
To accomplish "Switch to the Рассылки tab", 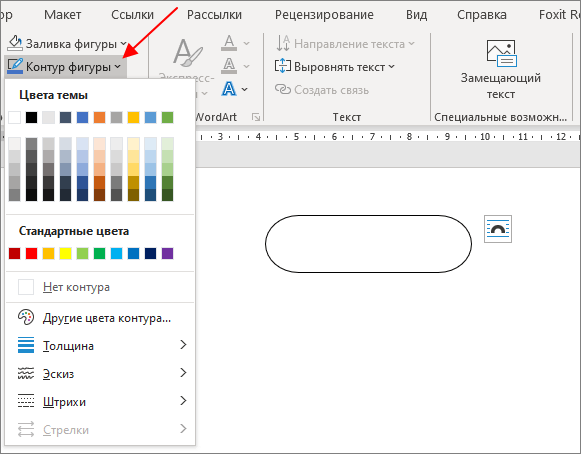I will point(214,14).
